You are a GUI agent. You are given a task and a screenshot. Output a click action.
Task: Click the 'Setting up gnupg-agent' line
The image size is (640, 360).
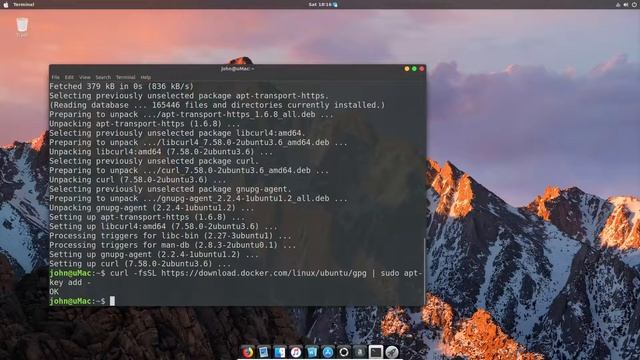click(x=154, y=254)
